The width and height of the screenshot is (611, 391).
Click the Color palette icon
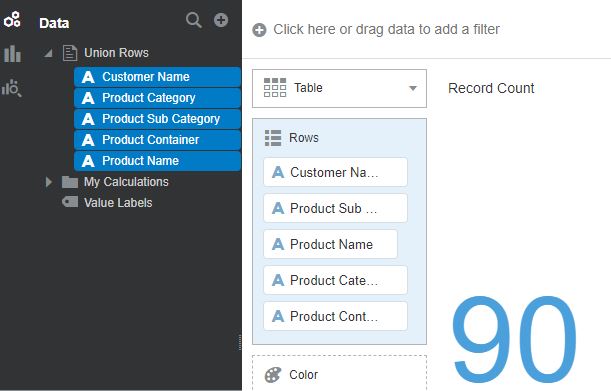point(272,375)
